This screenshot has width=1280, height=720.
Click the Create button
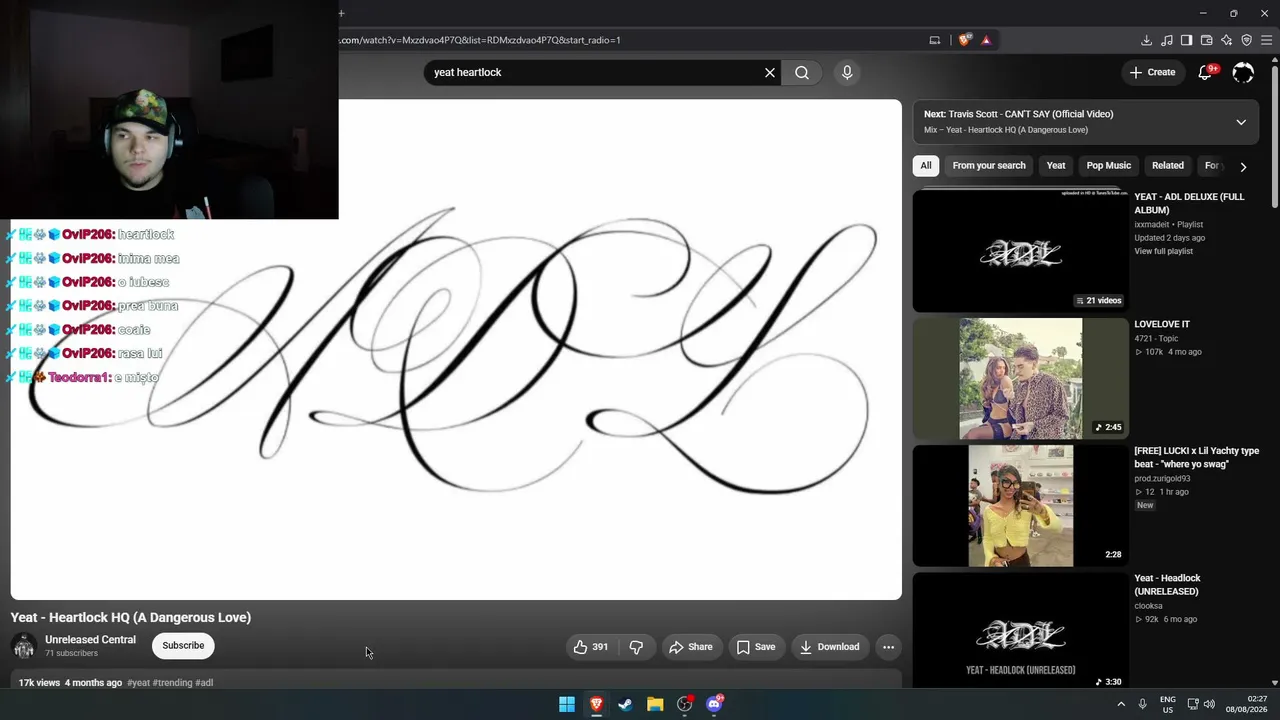(1152, 72)
